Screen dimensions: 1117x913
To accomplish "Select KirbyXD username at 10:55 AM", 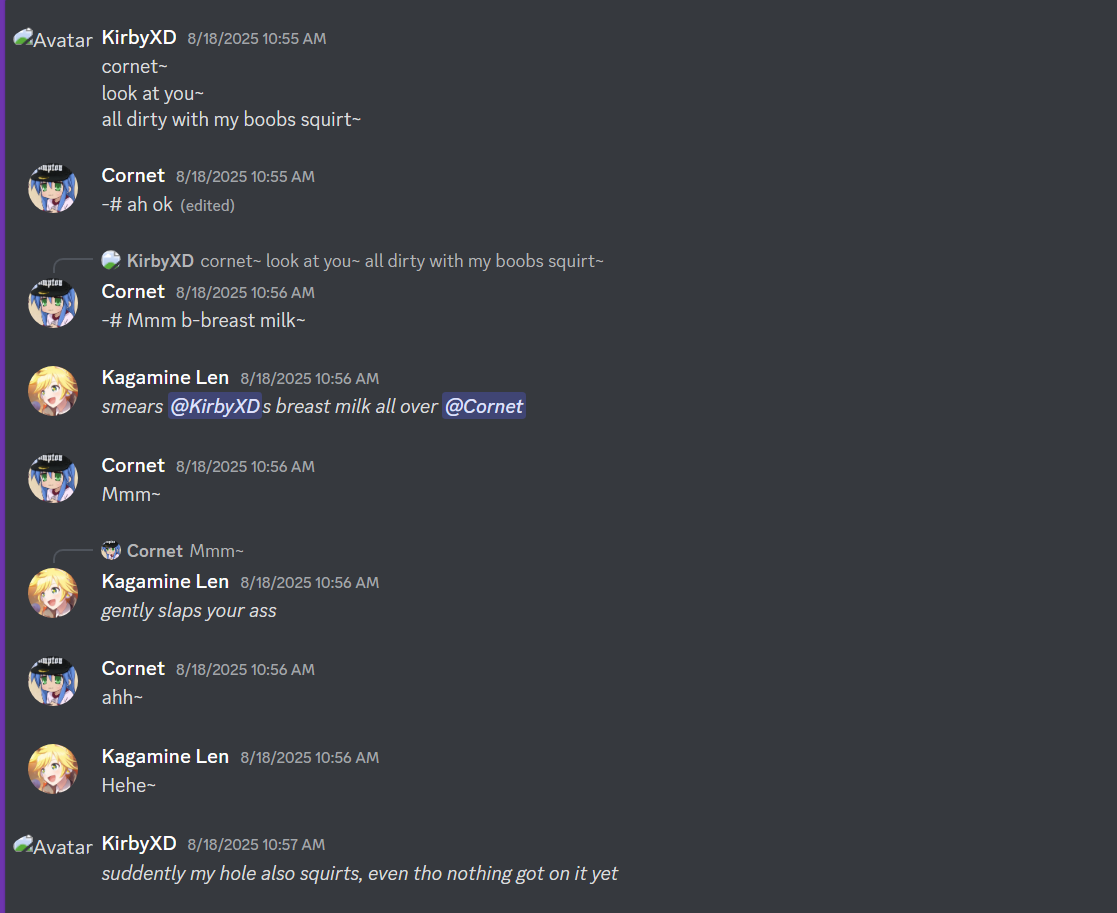I will 139,38.
